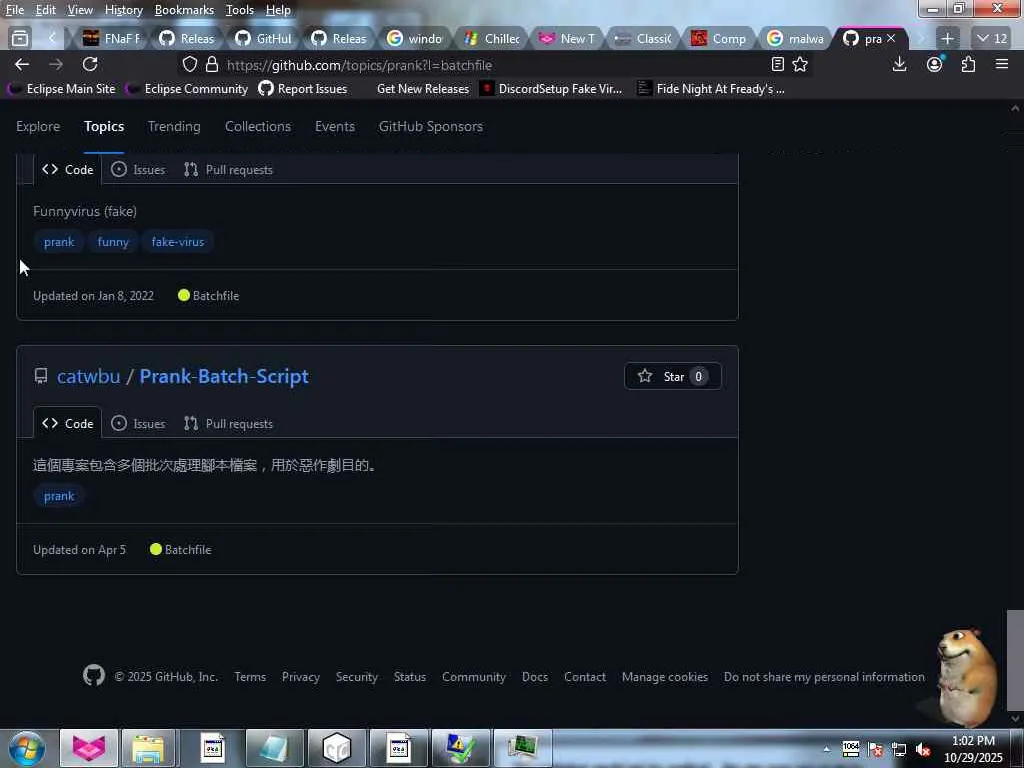Open Firefox View on the tab bar
The height and width of the screenshot is (768, 1024).
coord(20,39)
